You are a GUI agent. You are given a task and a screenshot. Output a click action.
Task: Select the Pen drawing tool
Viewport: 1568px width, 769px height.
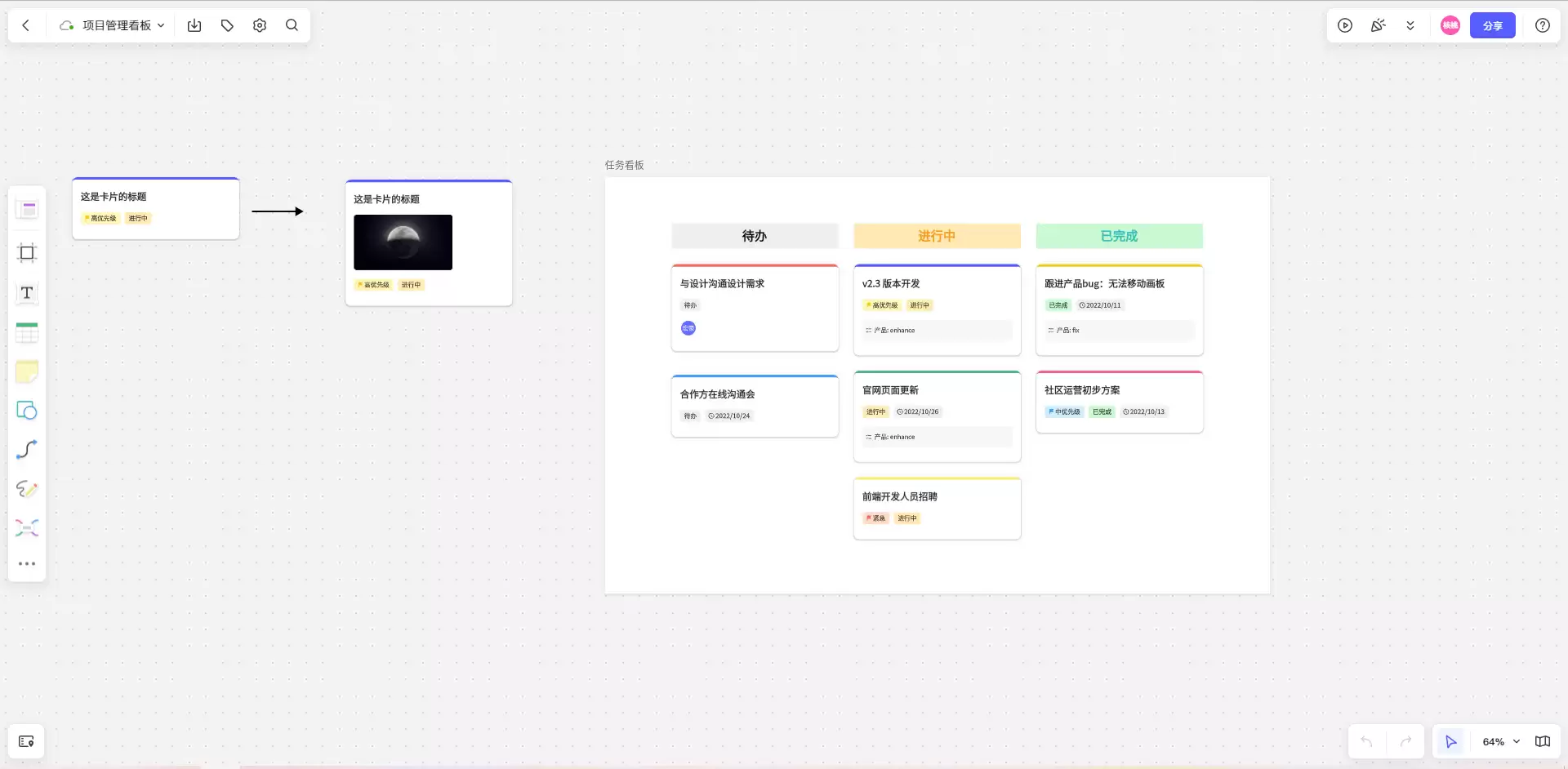tap(27, 489)
